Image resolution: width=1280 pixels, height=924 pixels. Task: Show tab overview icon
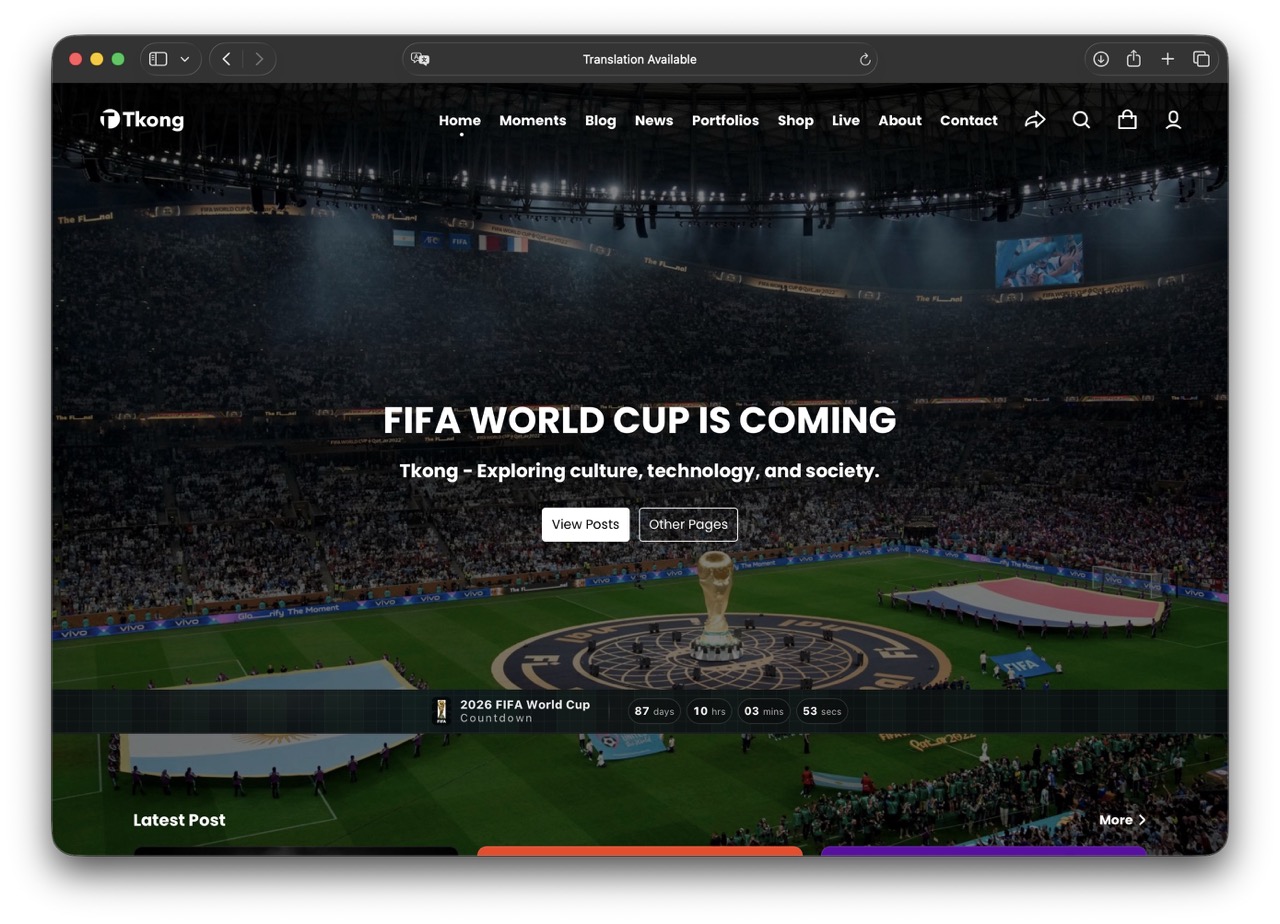click(1201, 59)
